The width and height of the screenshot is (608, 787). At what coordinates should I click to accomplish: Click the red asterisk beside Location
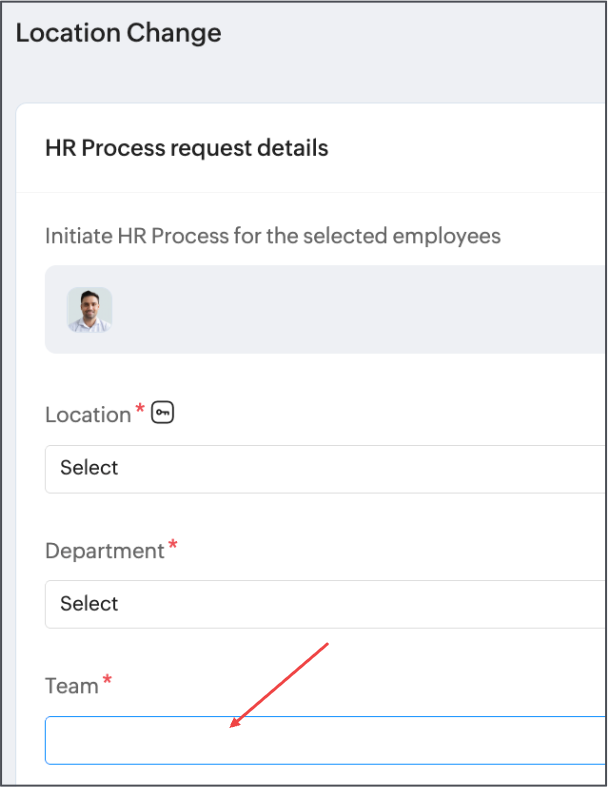pos(140,408)
